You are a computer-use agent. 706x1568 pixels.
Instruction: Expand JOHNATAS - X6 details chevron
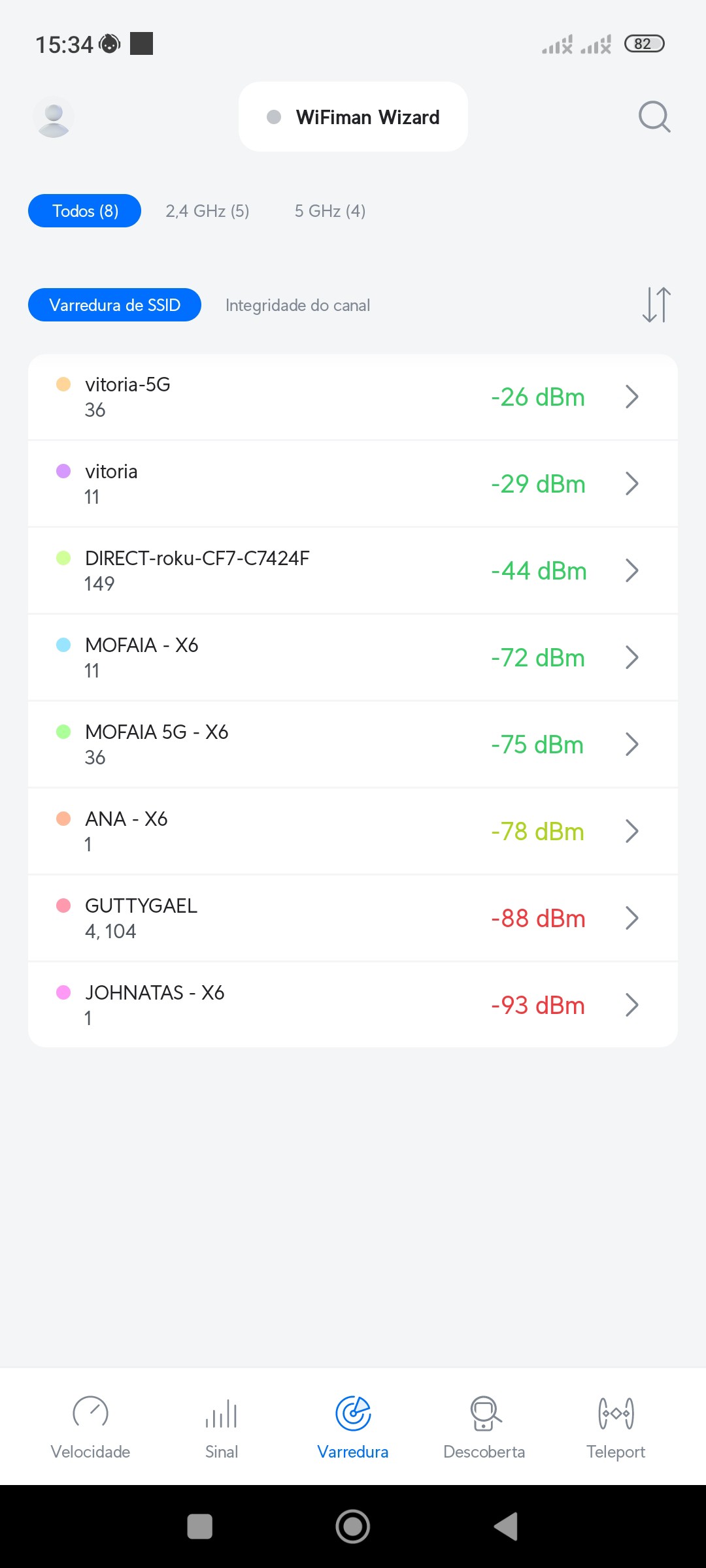click(631, 1005)
